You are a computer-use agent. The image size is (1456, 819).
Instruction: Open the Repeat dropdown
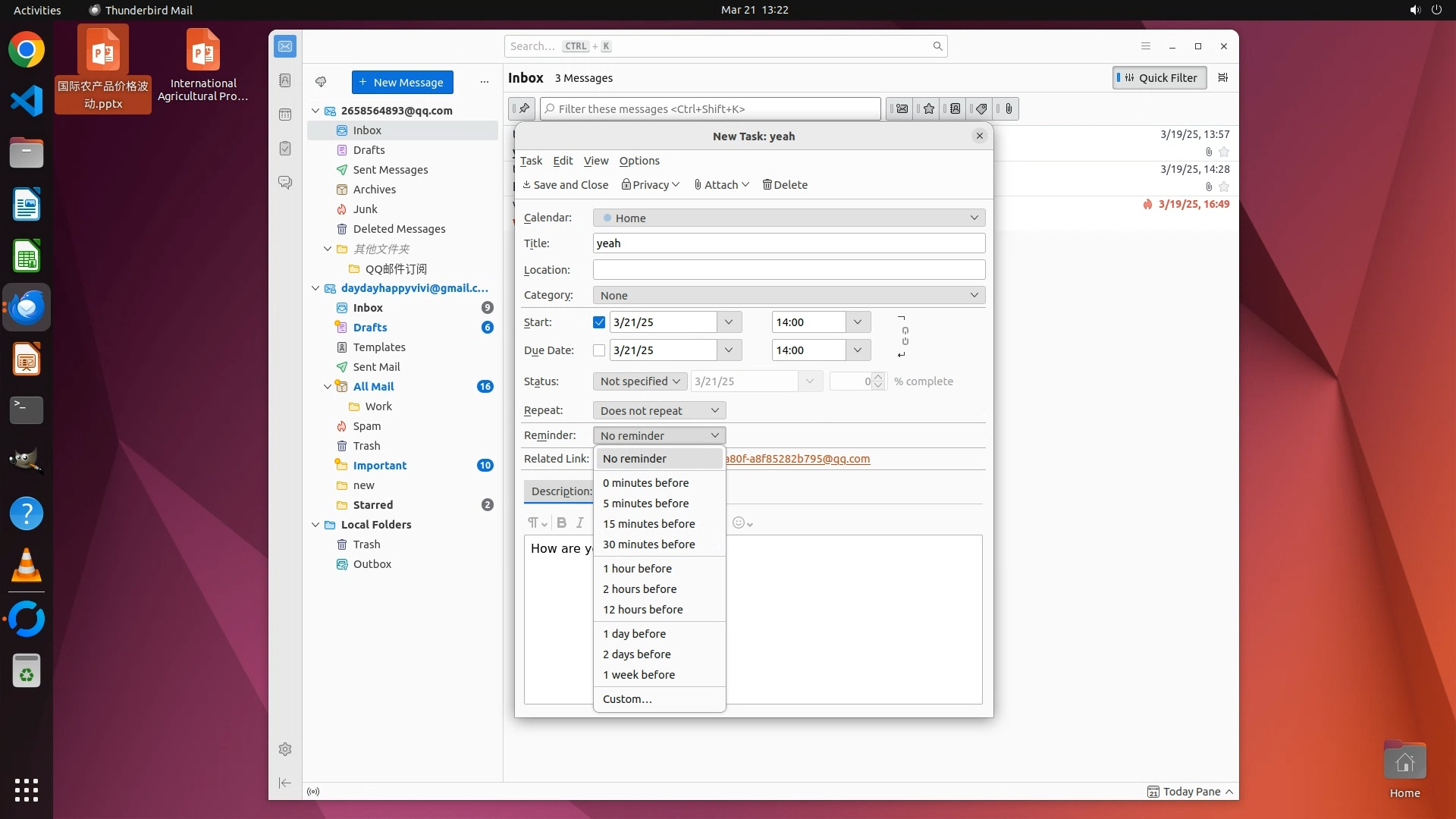click(x=659, y=410)
